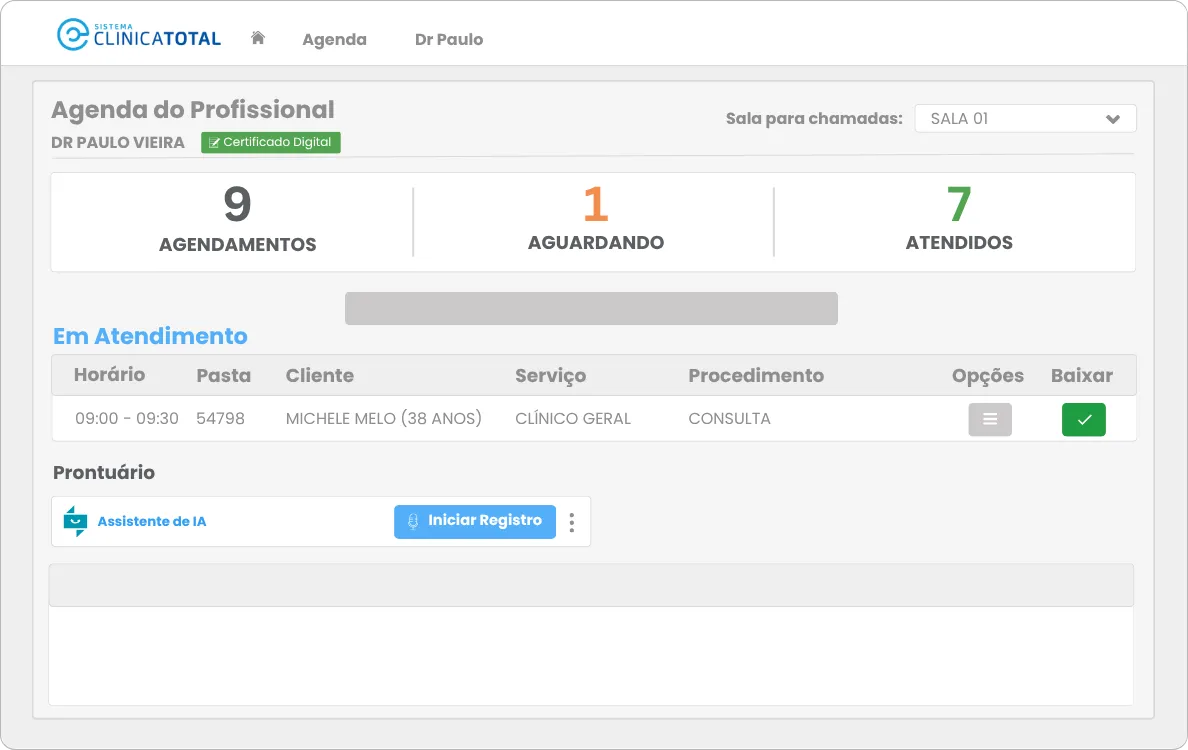Click the green Baixar checkmark button
The height and width of the screenshot is (750, 1188).
[1083, 420]
